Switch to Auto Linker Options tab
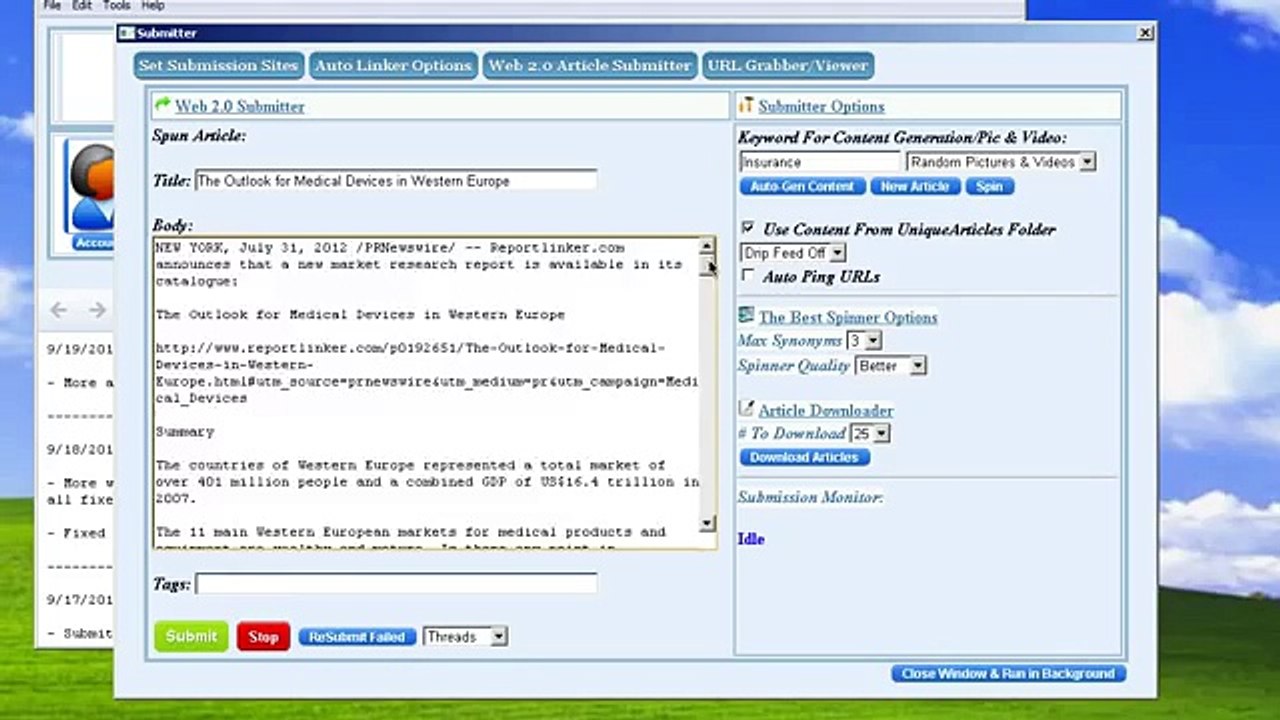The image size is (1280, 720). click(x=393, y=65)
